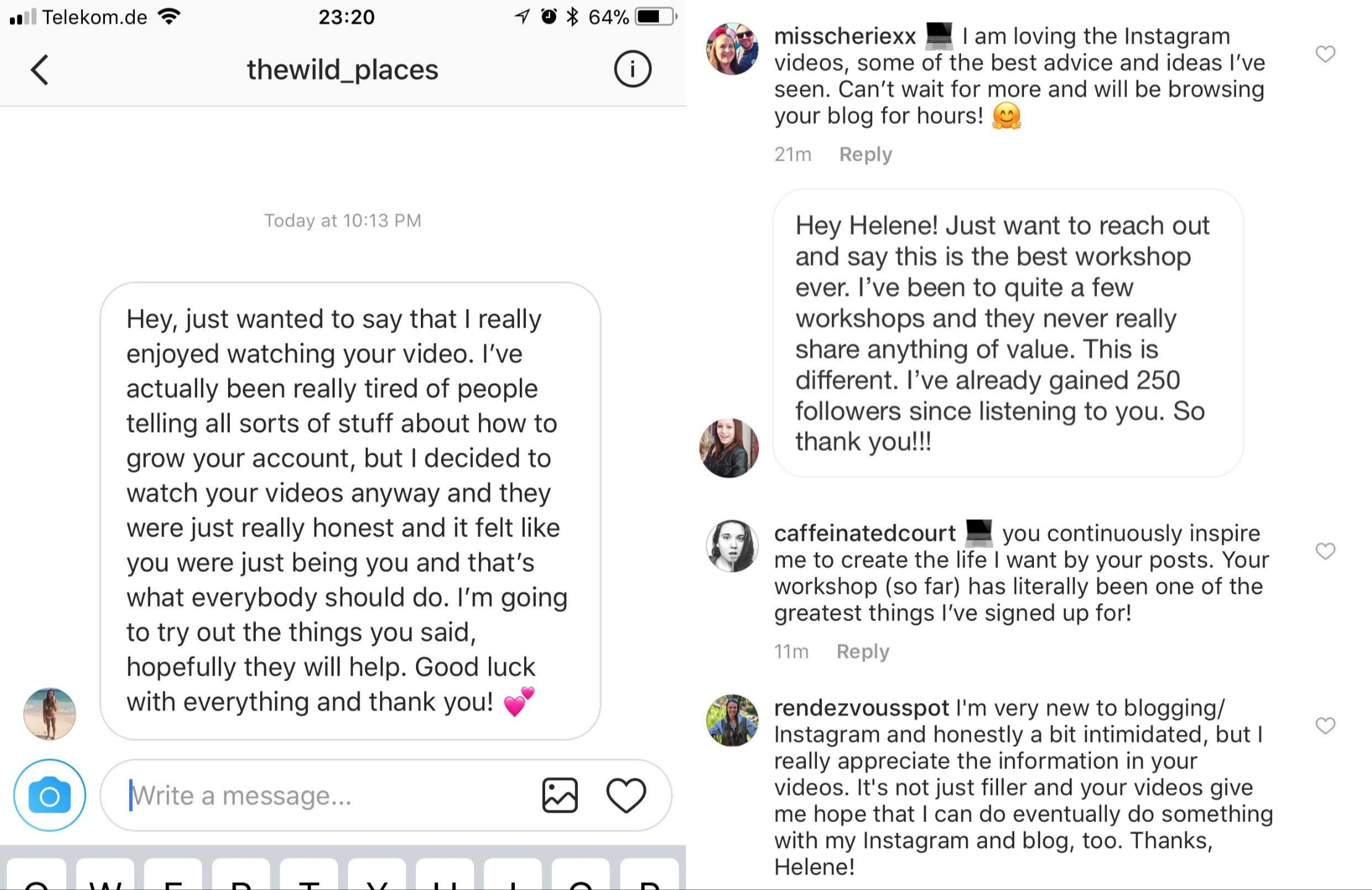Image resolution: width=1372 pixels, height=890 pixels.
Task: Send a heart from the message bar
Action: 626,795
